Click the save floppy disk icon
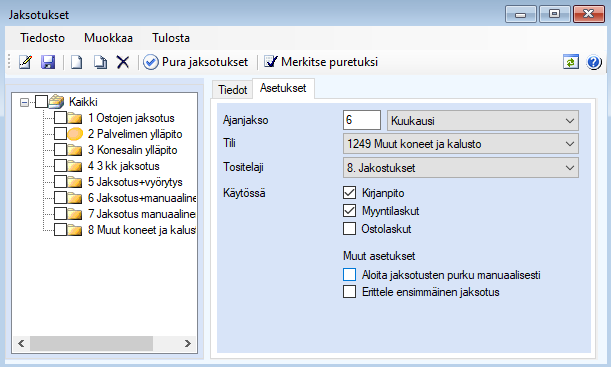Image resolution: width=611 pixels, height=367 pixels. pos(48,62)
